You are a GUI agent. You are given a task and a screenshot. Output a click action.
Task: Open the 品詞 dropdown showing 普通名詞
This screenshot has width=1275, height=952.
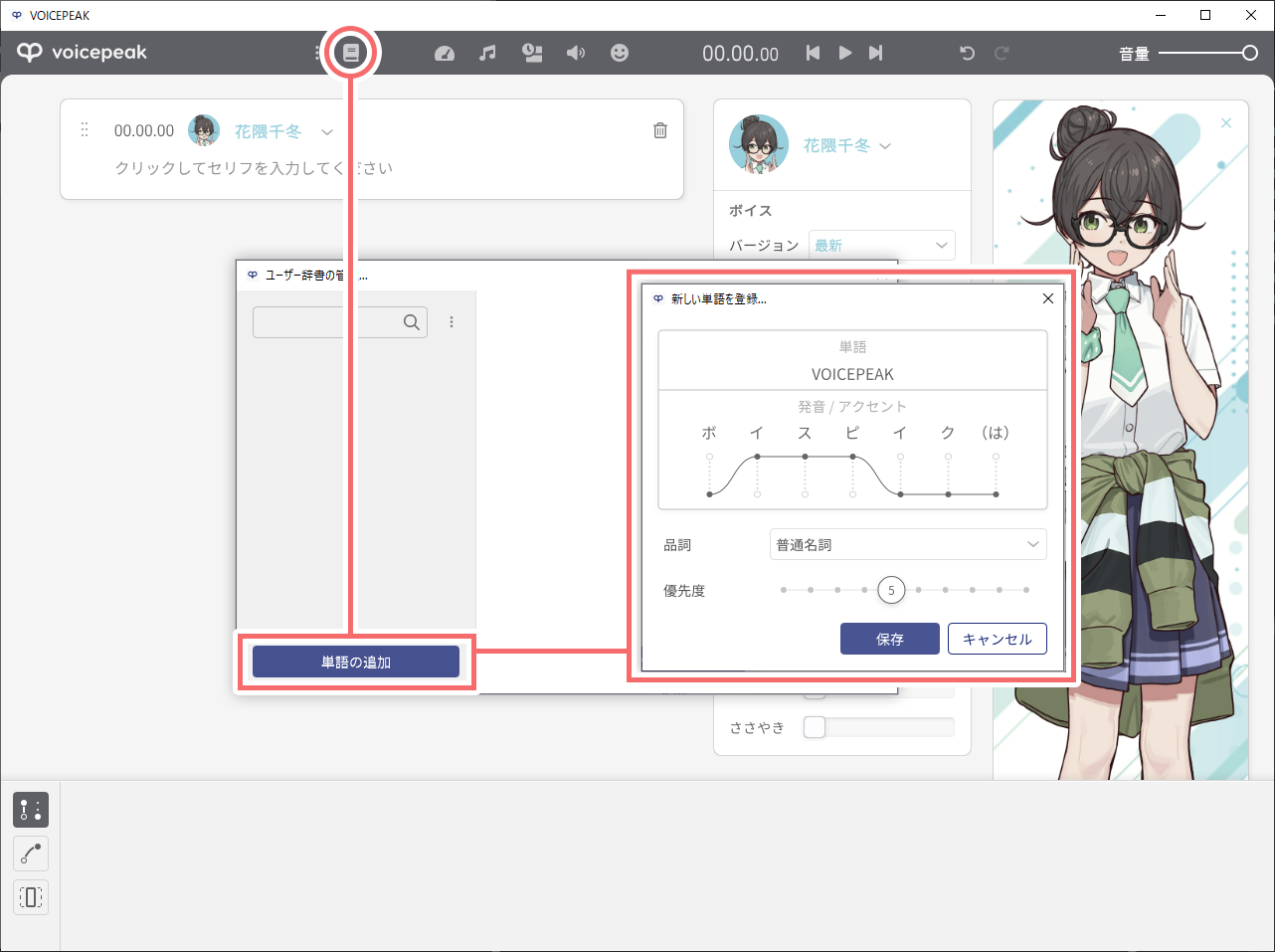[908, 544]
